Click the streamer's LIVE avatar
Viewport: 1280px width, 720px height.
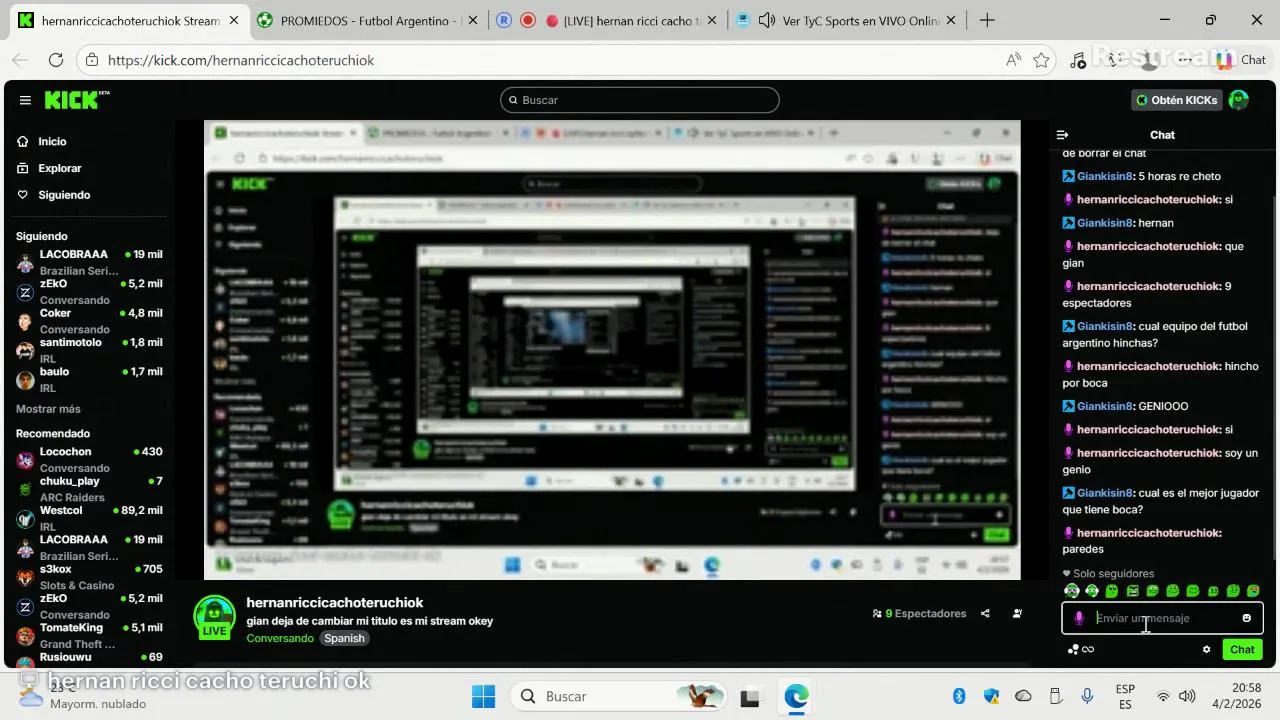(x=214, y=618)
